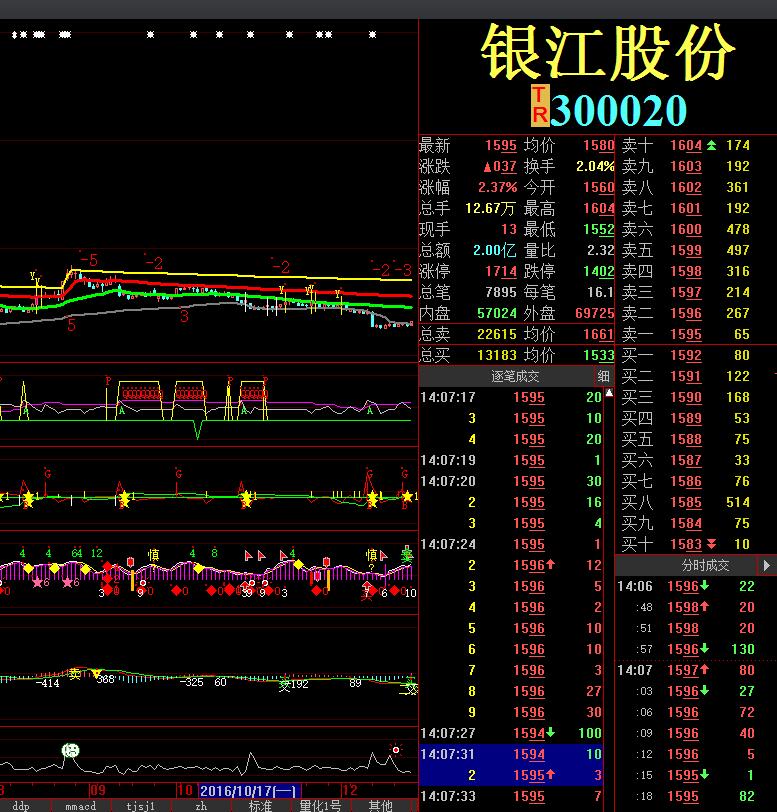Viewport: 777px width, 812px height.
Task: Click the red up arrow next to 1596 with volume 12
Action: [550, 564]
